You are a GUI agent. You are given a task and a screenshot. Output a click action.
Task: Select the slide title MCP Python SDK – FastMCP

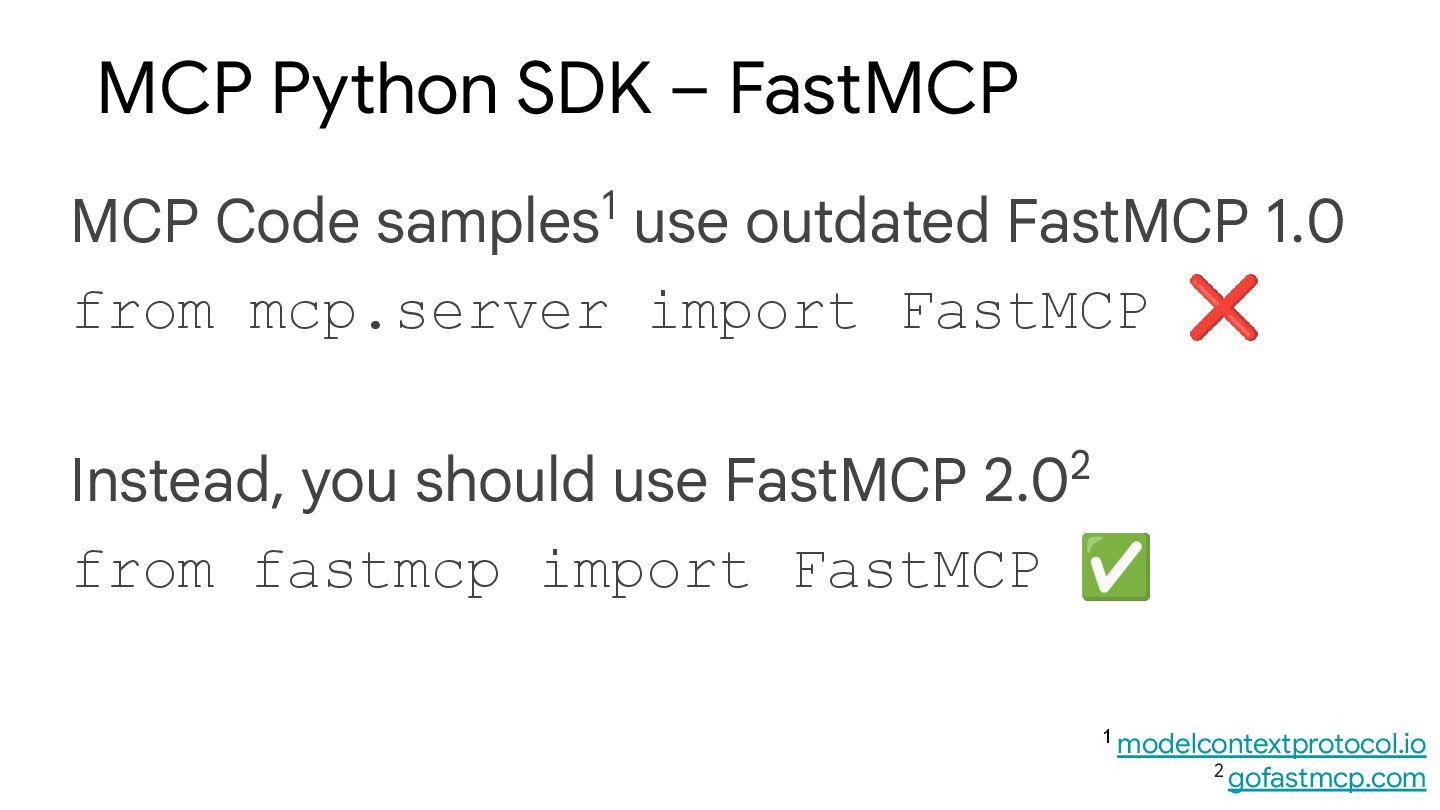(558, 89)
